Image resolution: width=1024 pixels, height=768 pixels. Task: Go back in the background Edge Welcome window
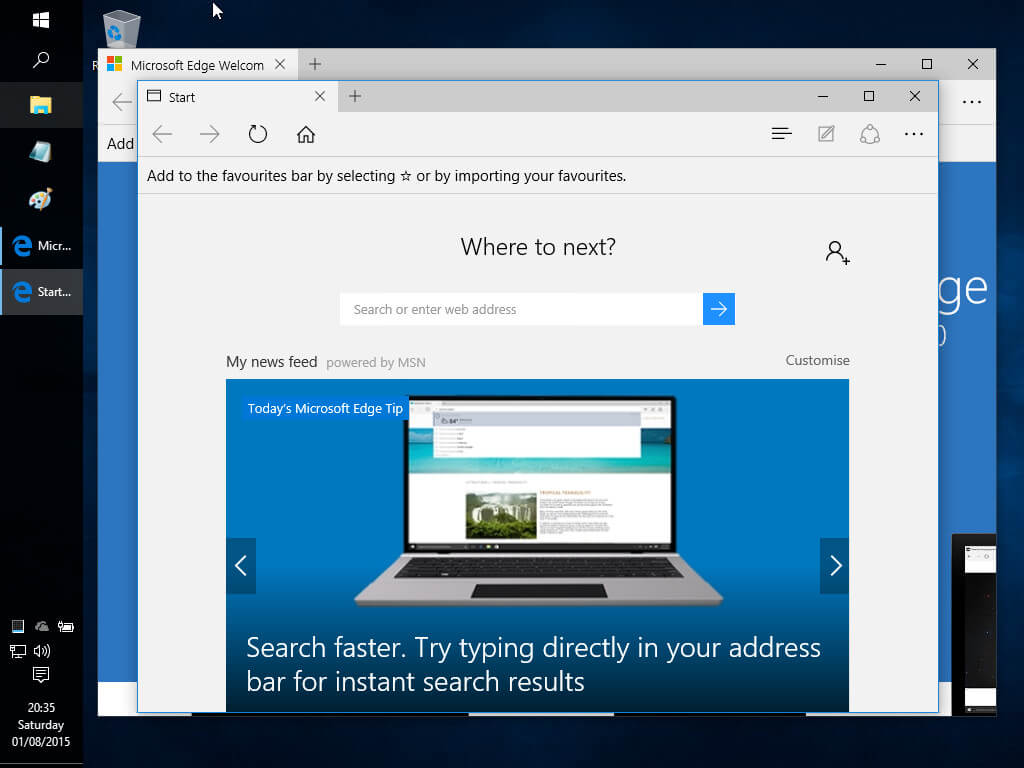121,102
